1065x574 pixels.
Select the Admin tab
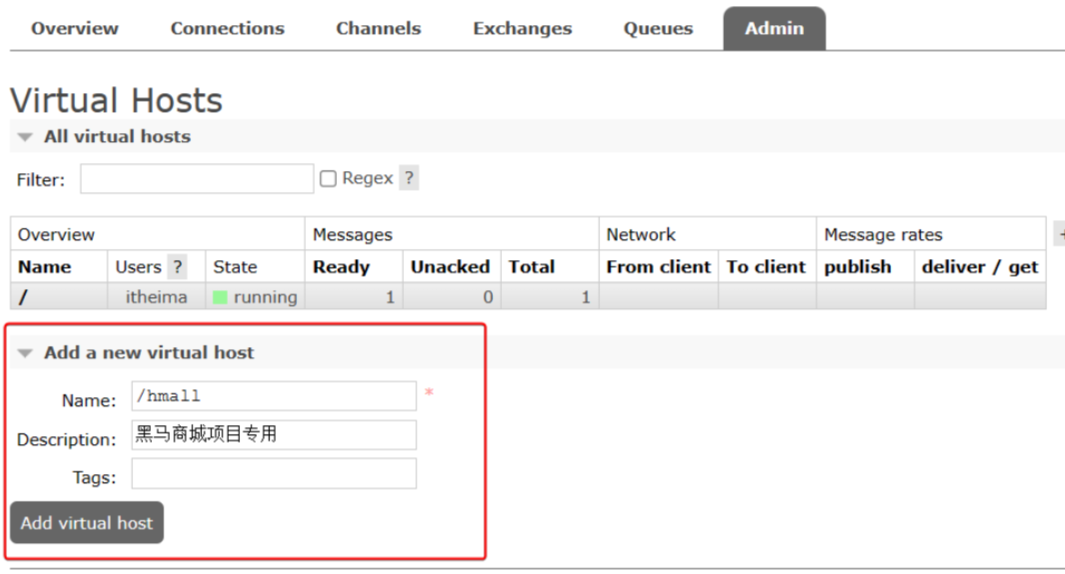[774, 29]
